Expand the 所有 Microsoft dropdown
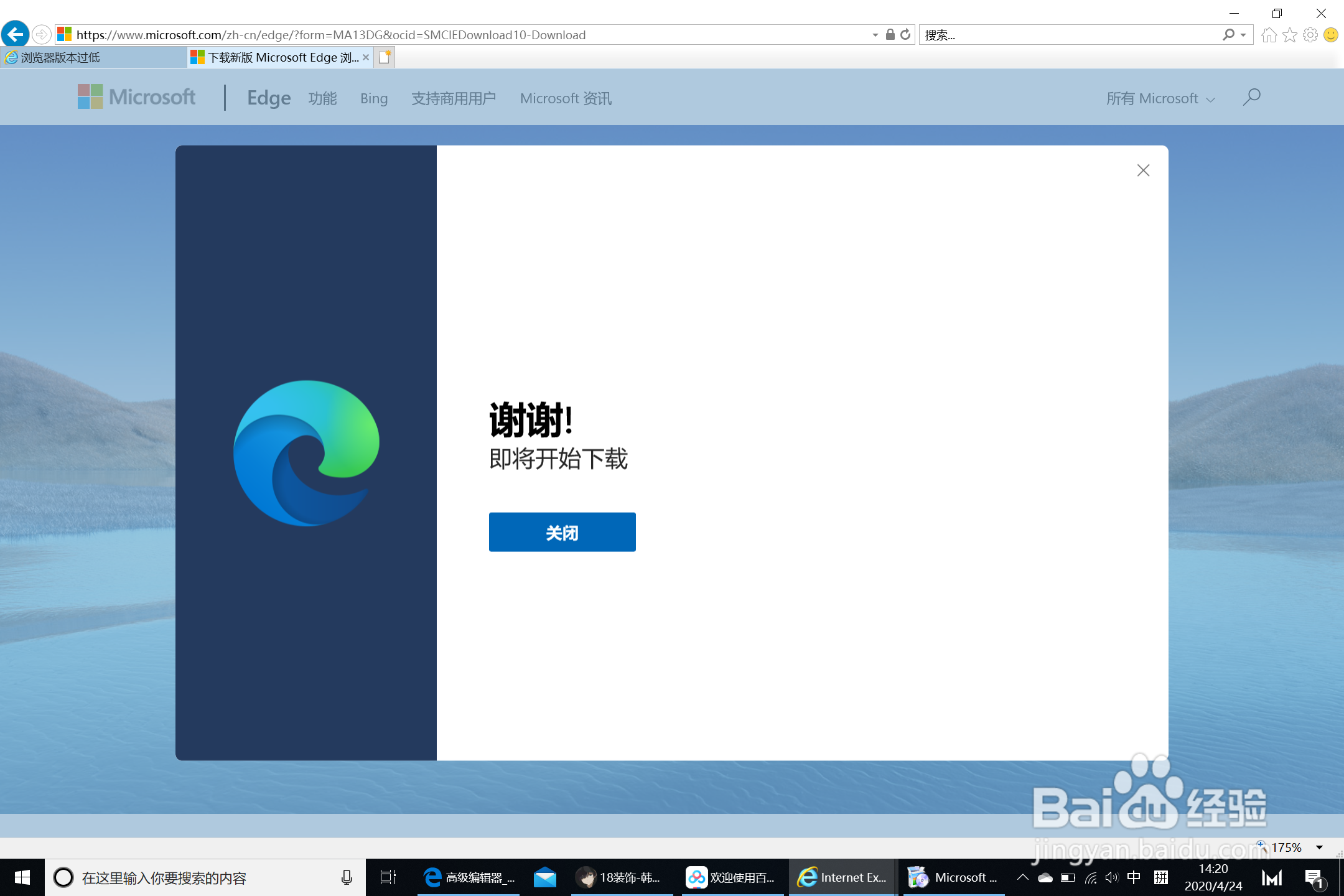The width and height of the screenshot is (1344, 896). point(1161,98)
